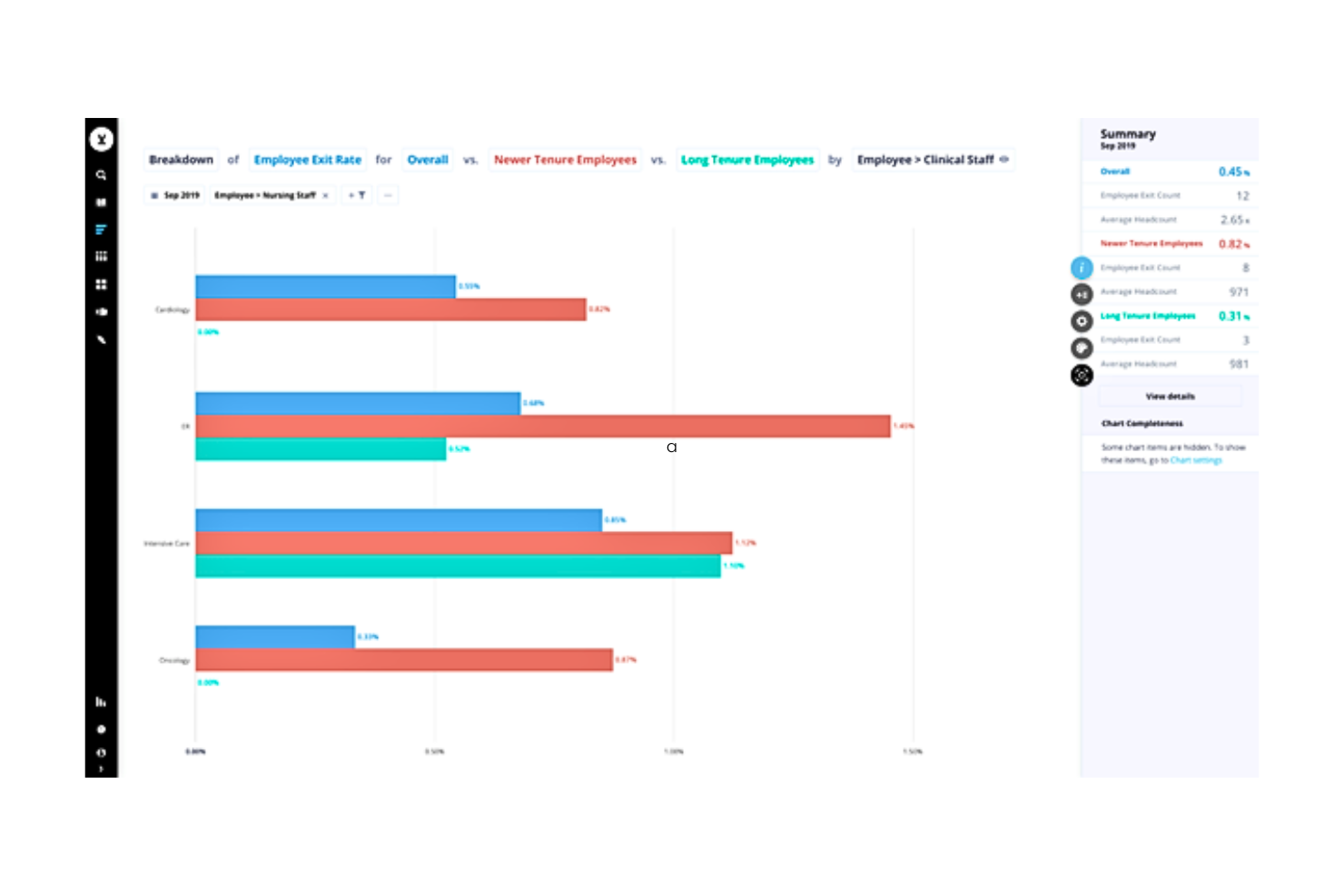Select the edit pencil icon in sidebar
Image resolution: width=1344 pixels, height=896 pixels.
pyautogui.click(x=101, y=339)
